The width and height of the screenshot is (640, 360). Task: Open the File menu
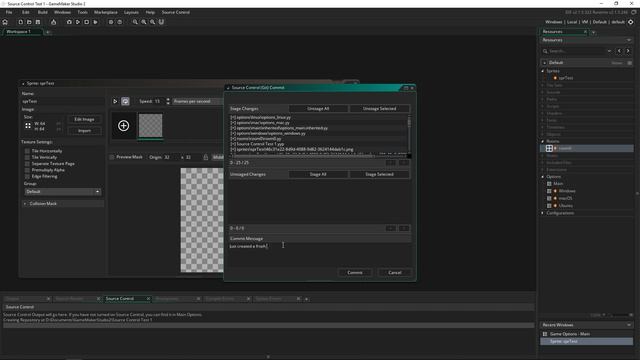(9, 12)
